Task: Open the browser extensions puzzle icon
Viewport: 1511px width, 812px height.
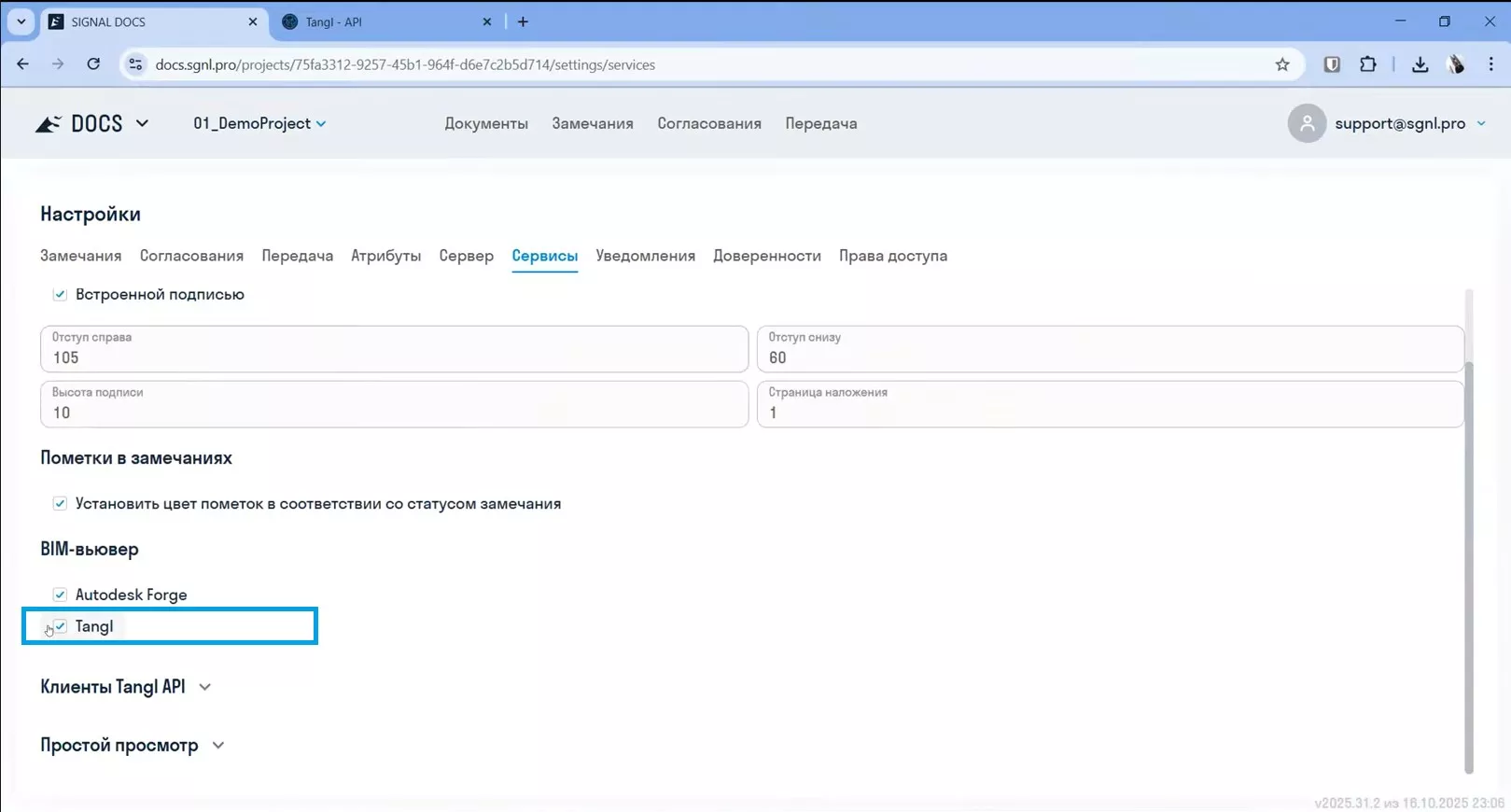Action: (1367, 64)
